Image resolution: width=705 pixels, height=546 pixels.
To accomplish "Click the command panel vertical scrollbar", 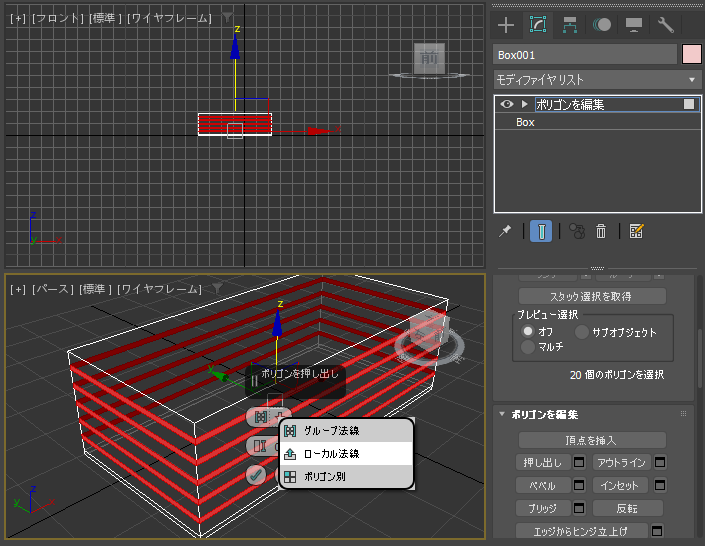I will [700, 360].
